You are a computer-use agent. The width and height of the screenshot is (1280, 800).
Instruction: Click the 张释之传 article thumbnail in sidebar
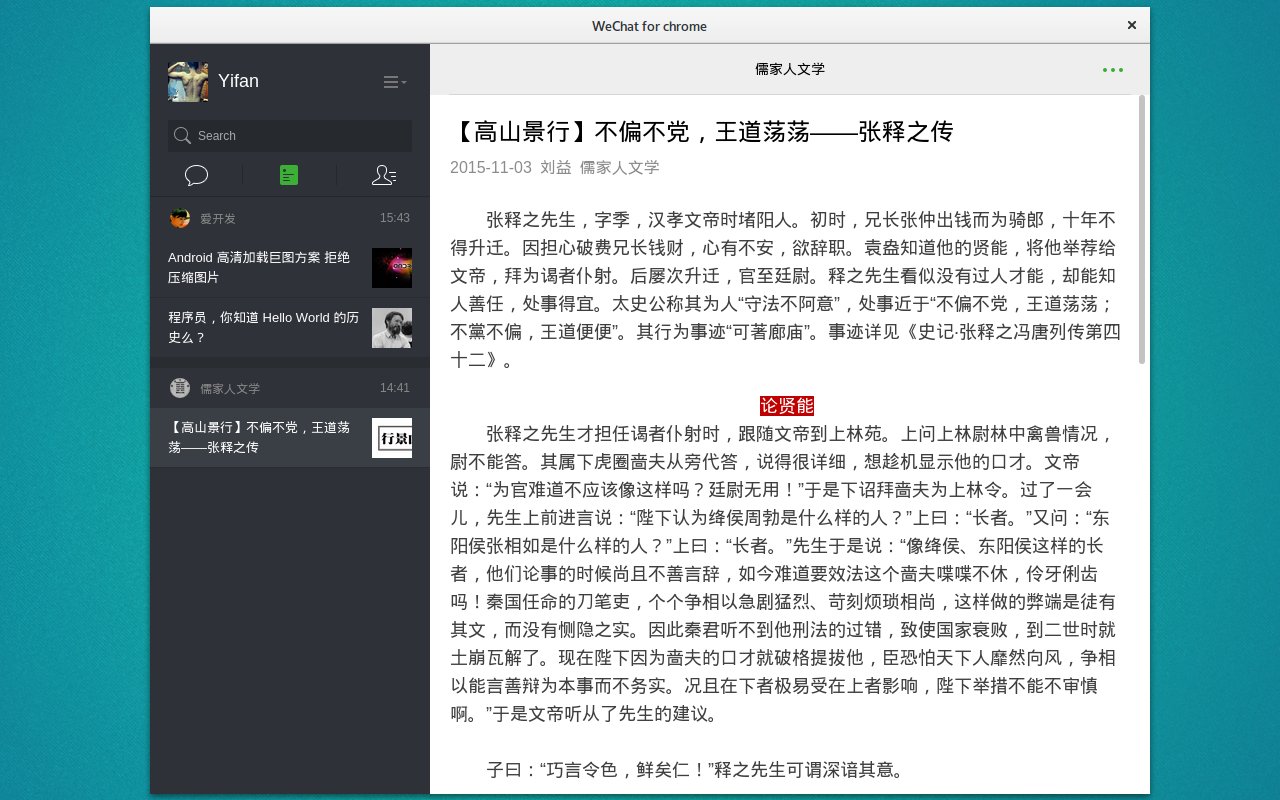[x=392, y=438]
